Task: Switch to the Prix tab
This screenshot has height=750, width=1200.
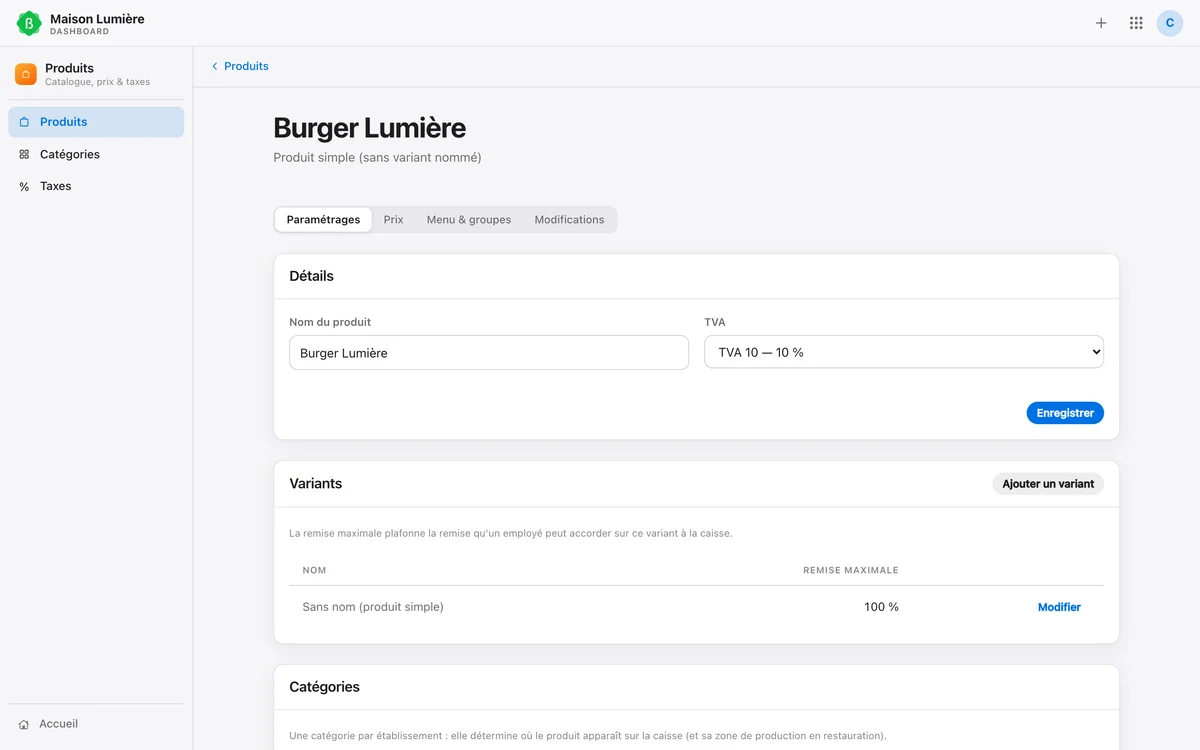Action: [394, 220]
